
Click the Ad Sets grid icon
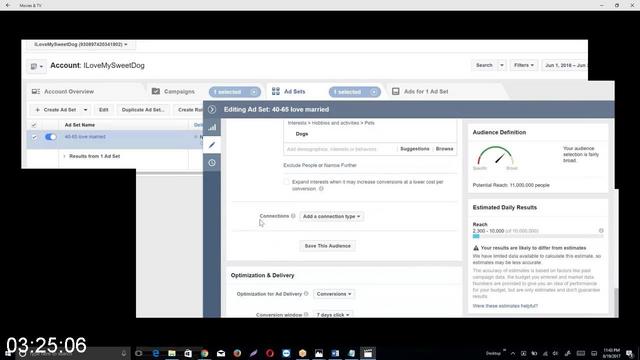tap(276, 91)
